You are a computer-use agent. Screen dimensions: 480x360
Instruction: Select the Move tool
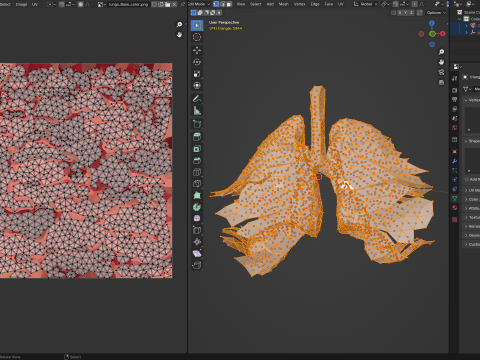(x=197, y=50)
